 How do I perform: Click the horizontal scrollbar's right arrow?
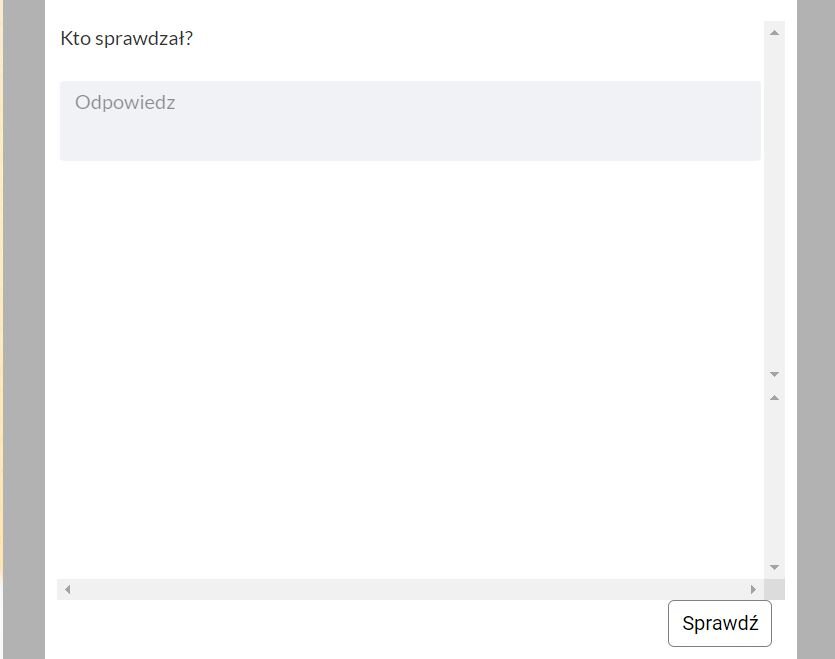click(753, 589)
